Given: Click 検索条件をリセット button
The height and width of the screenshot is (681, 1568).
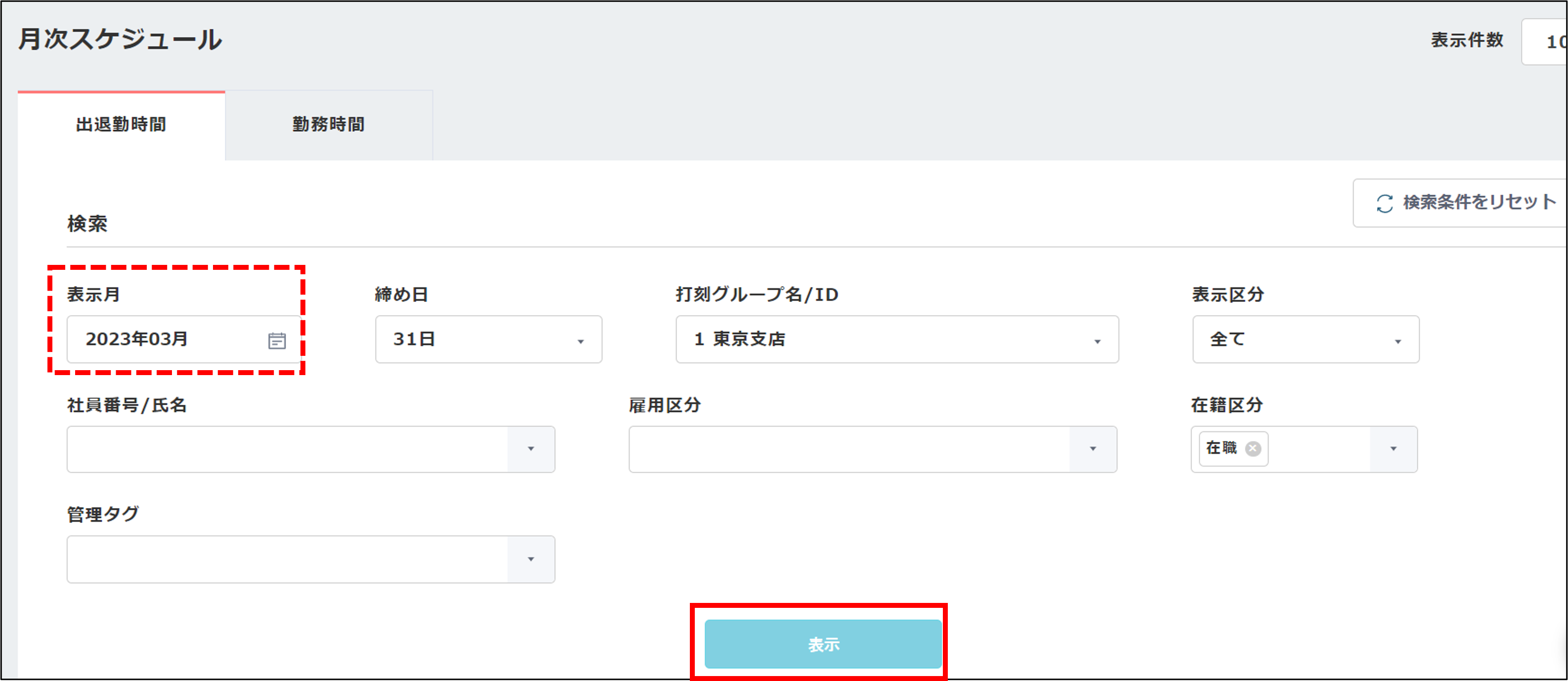Looking at the screenshot, I should 1479,203.
